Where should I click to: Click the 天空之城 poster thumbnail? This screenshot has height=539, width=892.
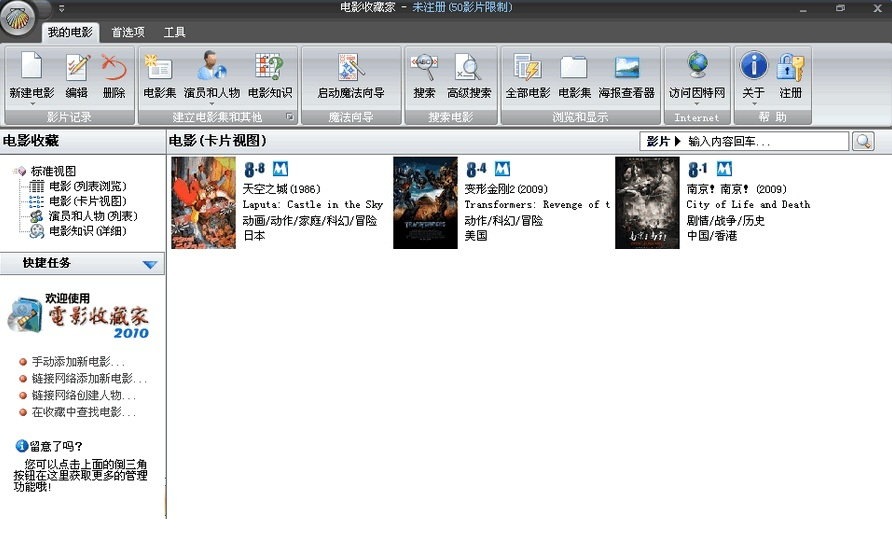point(203,203)
